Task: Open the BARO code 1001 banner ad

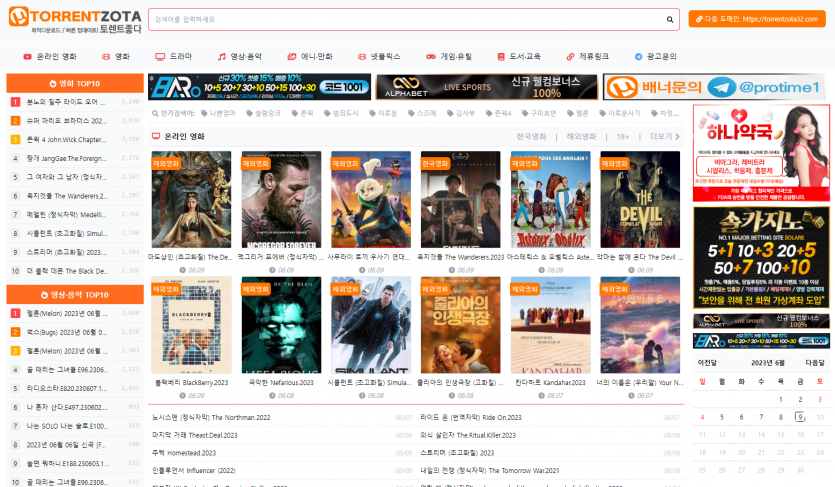Action: [x=259, y=87]
